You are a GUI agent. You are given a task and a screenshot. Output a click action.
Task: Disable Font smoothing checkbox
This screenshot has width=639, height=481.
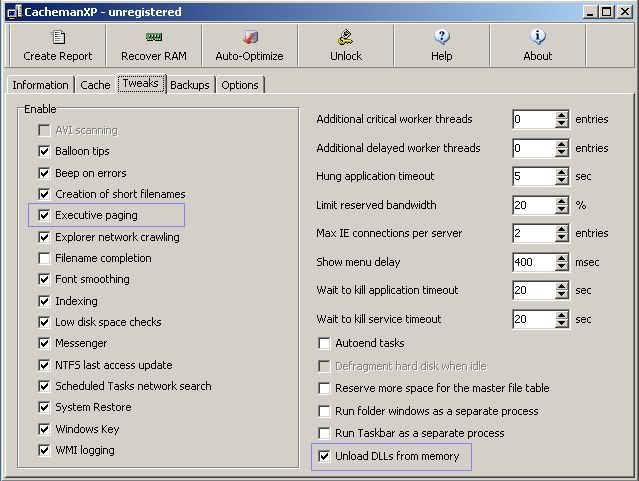pos(44,279)
